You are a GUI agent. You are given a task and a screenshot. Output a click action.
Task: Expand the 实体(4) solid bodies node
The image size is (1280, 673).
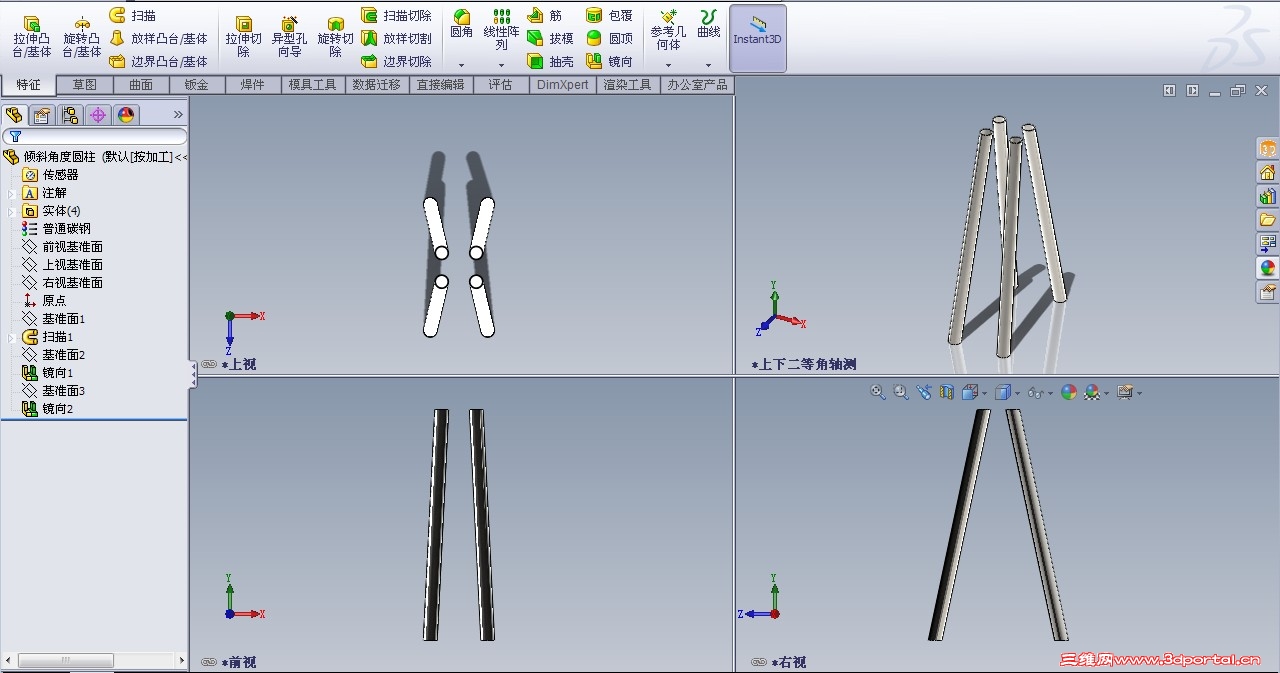(12, 211)
